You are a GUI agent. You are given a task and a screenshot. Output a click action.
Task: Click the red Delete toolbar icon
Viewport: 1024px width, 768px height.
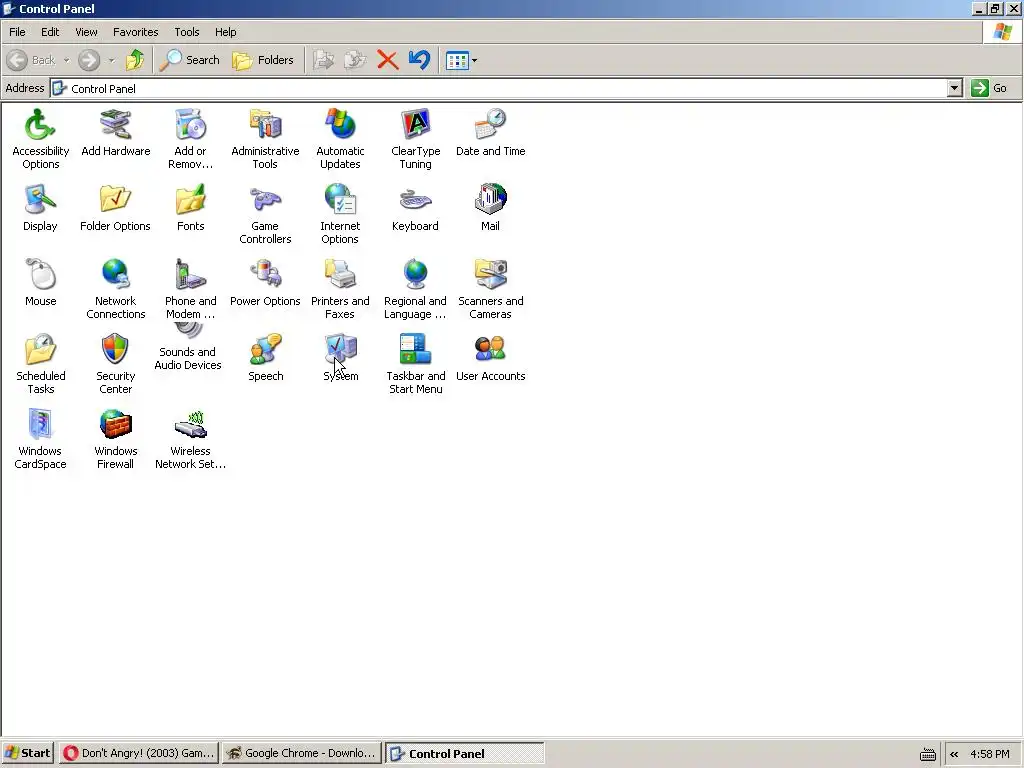pyautogui.click(x=387, y=60)
